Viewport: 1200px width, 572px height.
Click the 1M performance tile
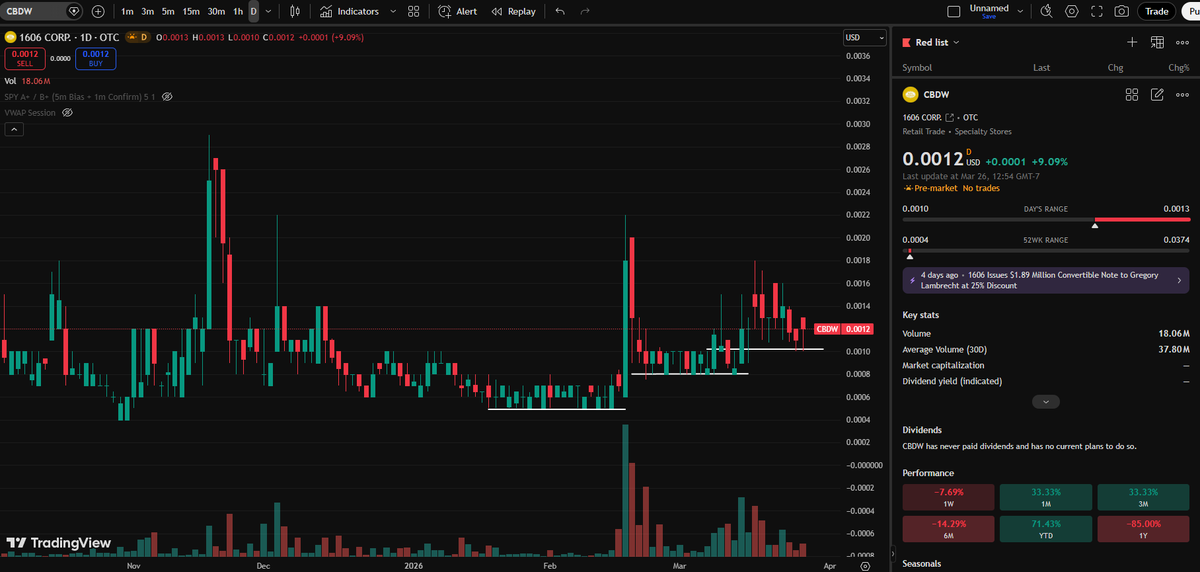(1045, 497)
